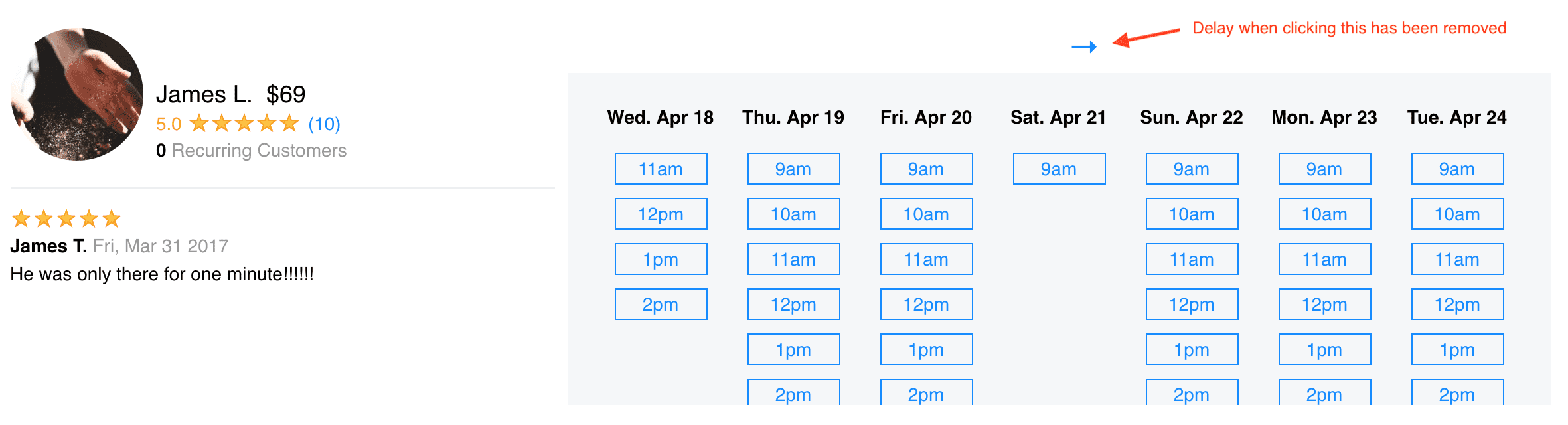Choose 9am on Mon. Apr 23

1324,169
